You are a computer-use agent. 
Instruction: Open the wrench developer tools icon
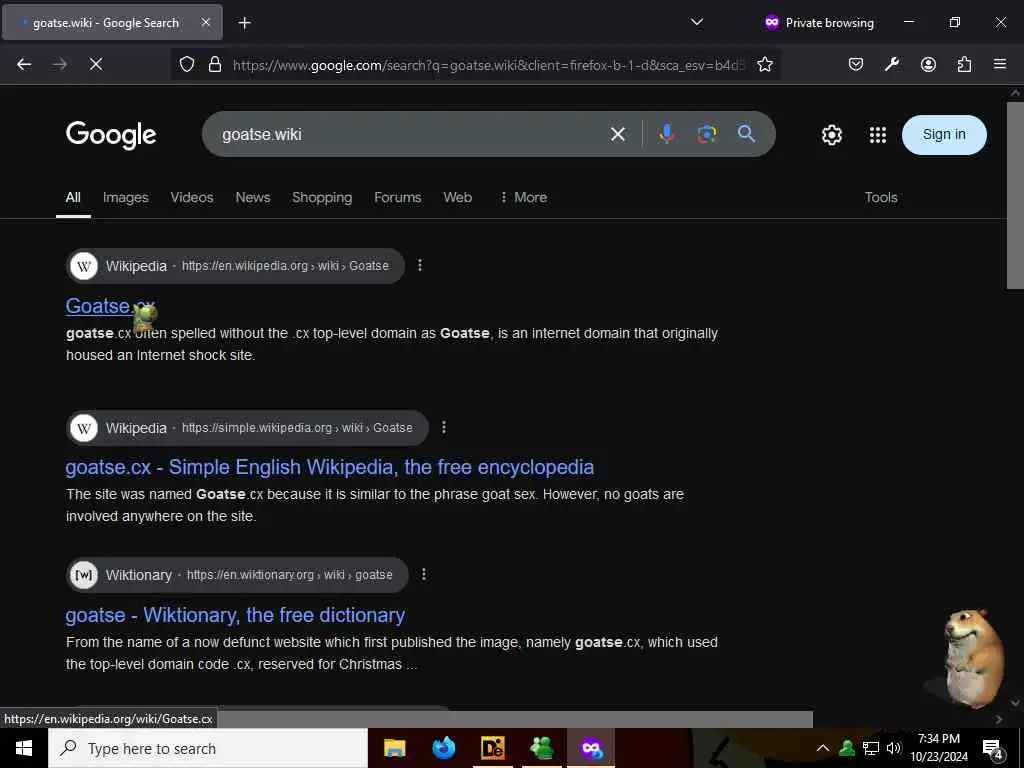tap(891, 64)
